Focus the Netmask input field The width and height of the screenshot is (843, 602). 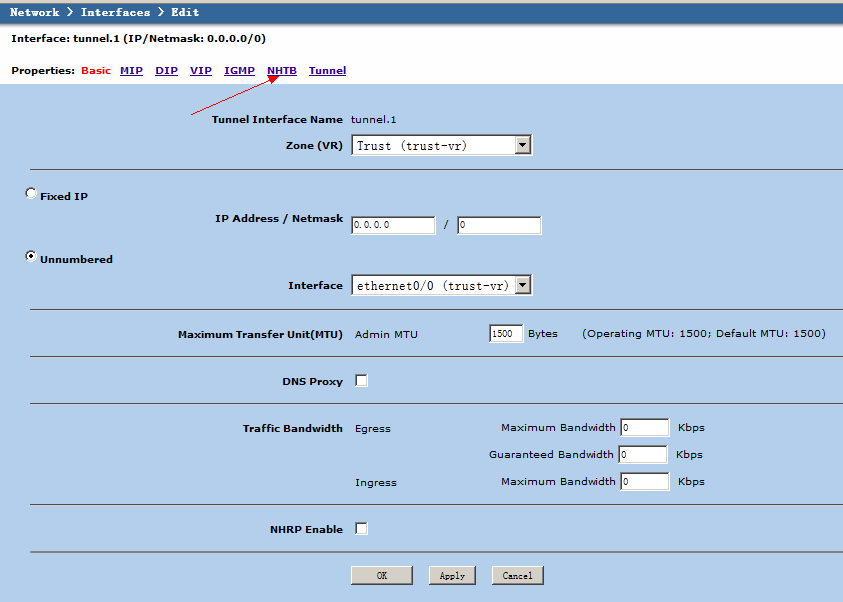click(x=498, y=226)
